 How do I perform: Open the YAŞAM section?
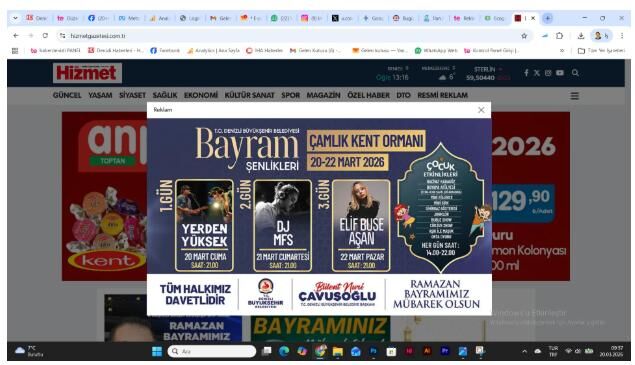pos(100,95)
